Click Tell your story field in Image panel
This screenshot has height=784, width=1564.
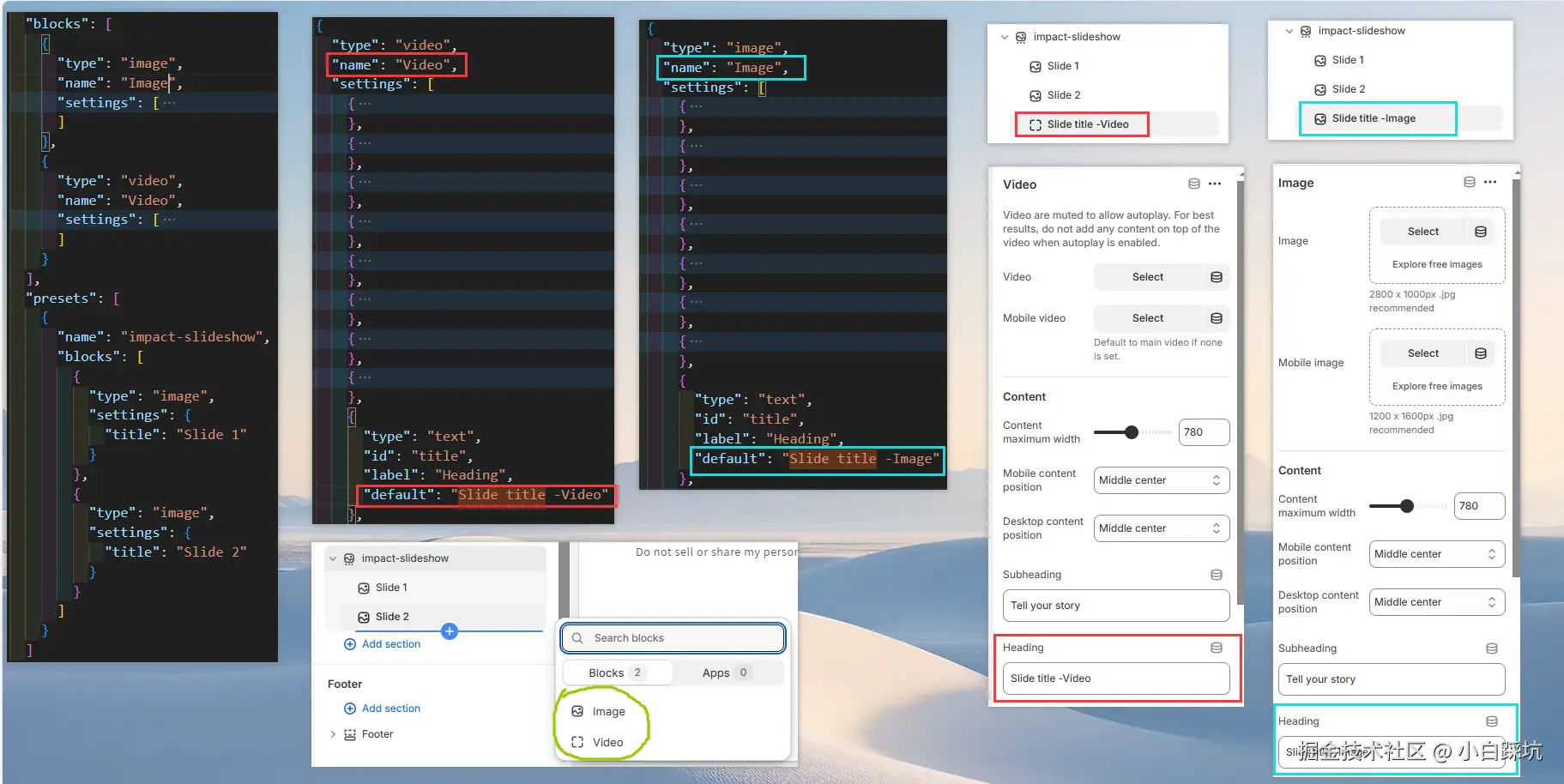(1391, 679)
